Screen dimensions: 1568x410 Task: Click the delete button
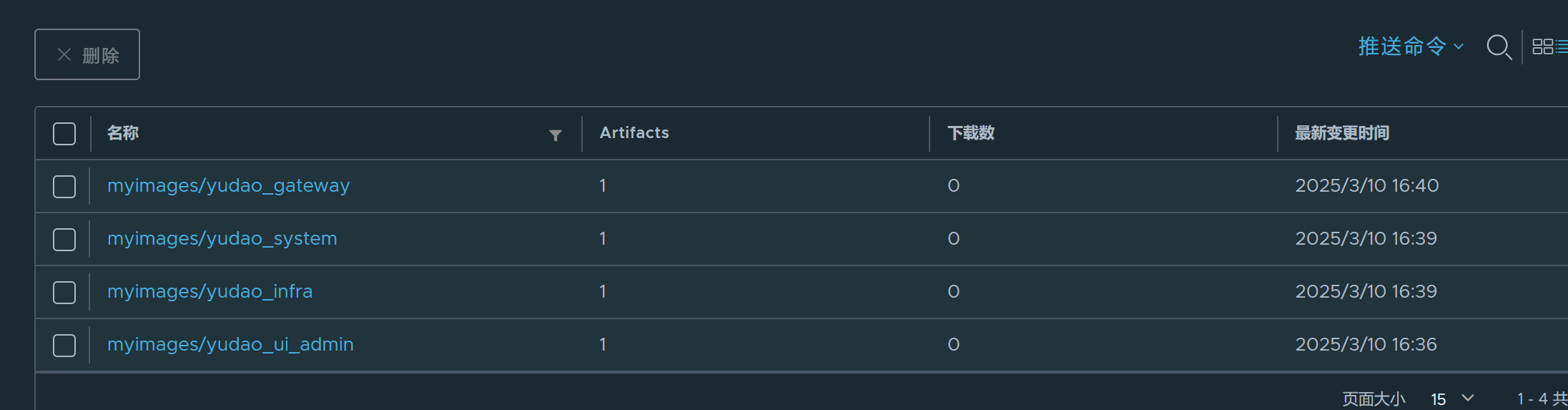(87, 55)
